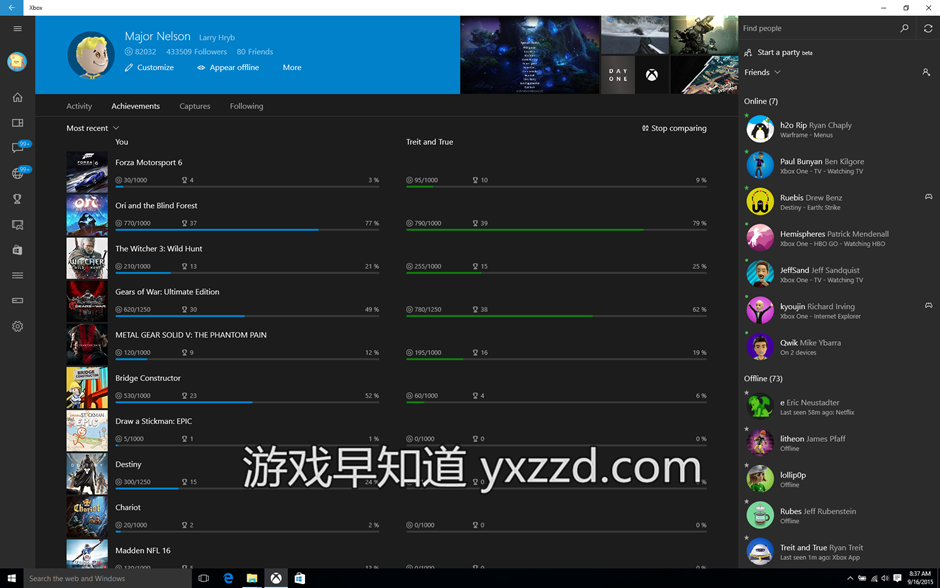Open friend JeffSand Jeff Sandquist
The height and width of the screenshot is (588, 940).
[839, 275]
